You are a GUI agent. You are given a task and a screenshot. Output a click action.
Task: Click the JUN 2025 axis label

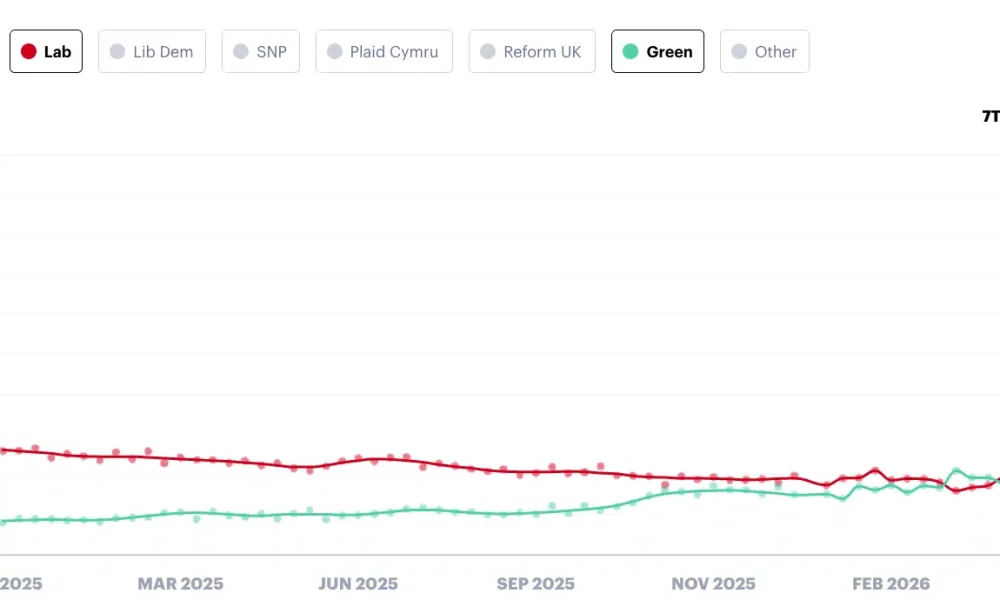click(358, 584)
